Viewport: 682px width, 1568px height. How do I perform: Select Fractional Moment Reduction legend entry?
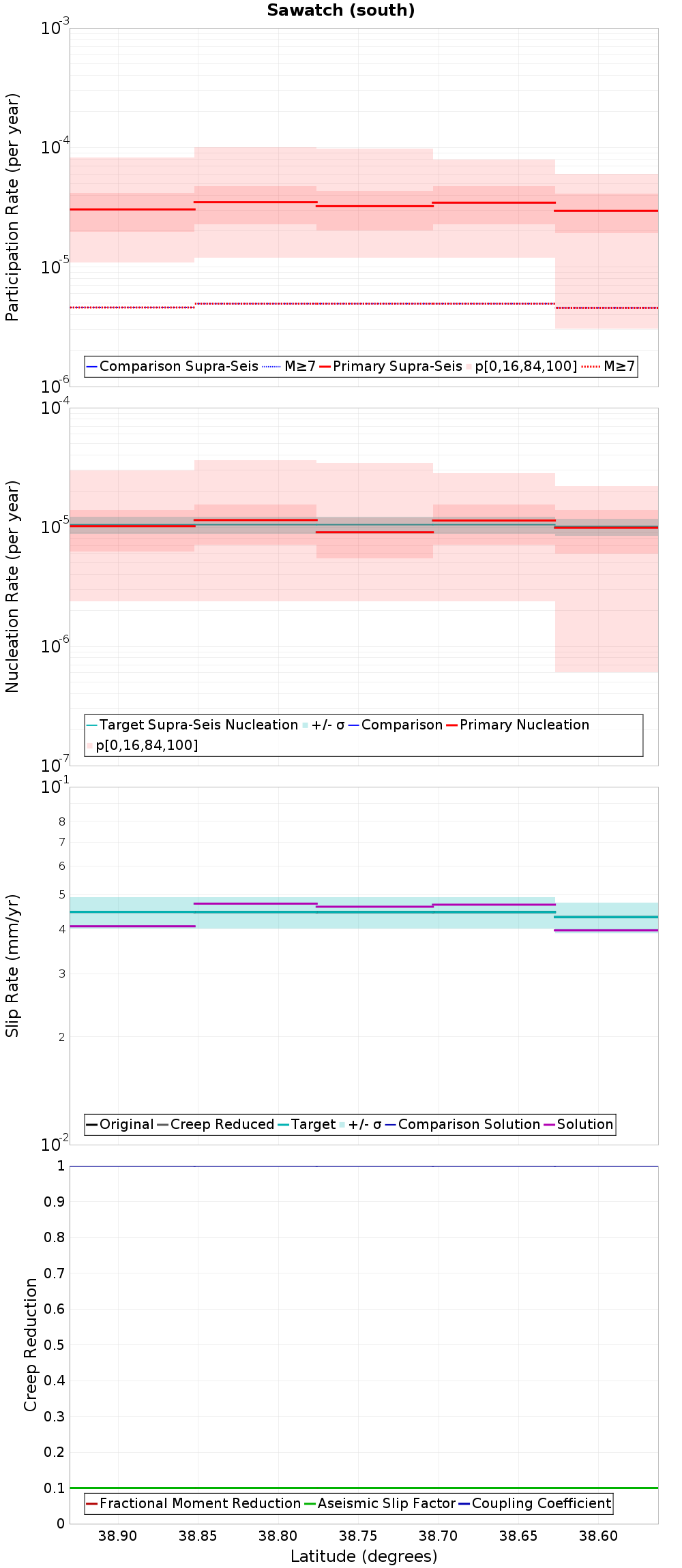click(194, 1503)
